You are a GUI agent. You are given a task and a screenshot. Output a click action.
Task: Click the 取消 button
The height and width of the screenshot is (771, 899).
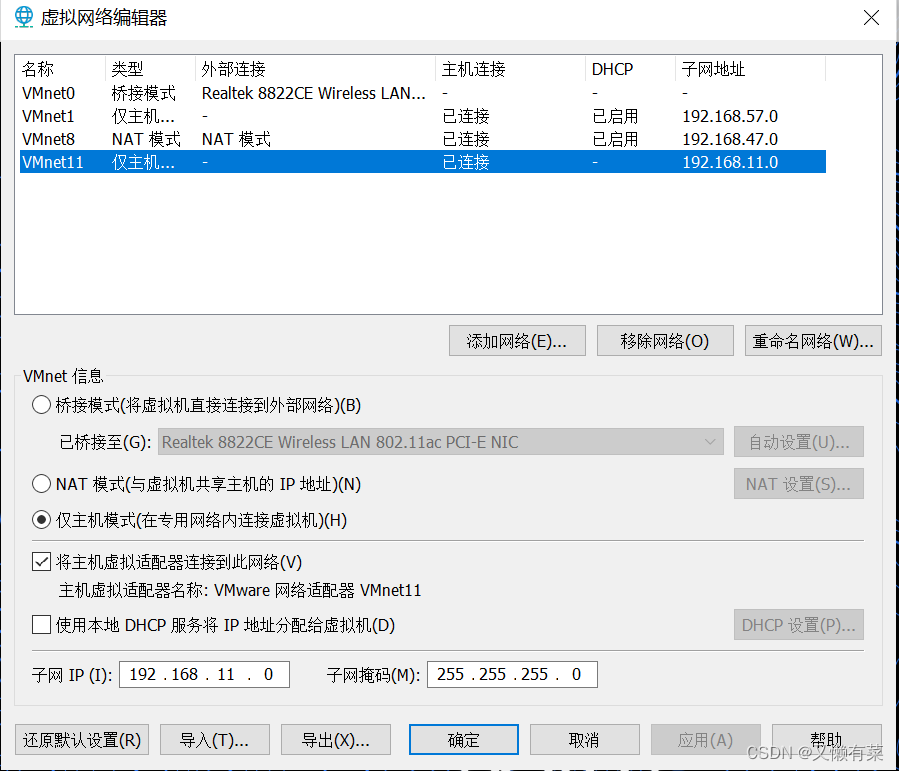click(x=585, y=740)
